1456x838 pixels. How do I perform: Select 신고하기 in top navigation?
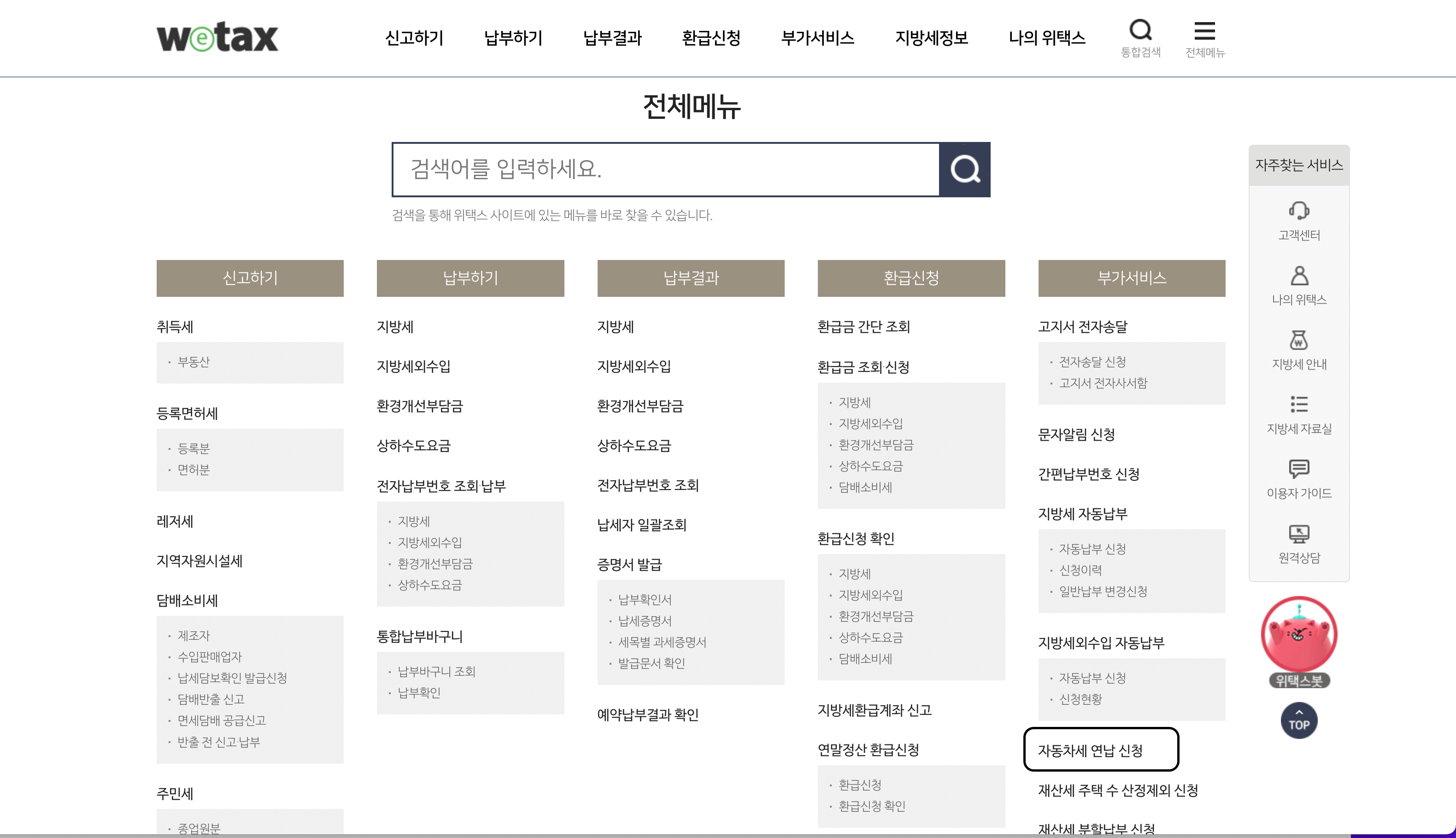414,38
